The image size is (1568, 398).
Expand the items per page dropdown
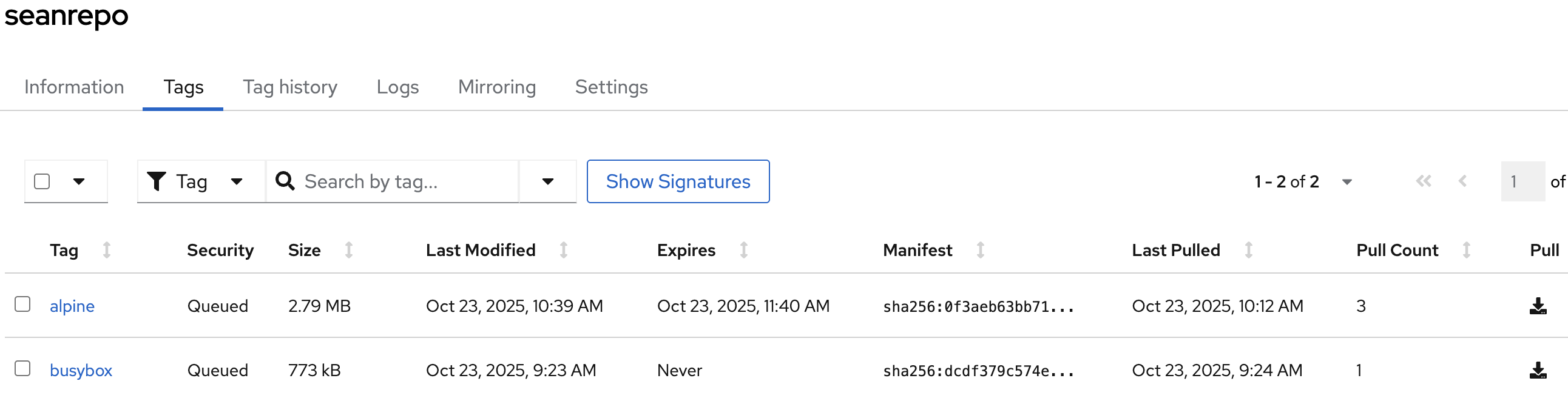pos(1347,182)
